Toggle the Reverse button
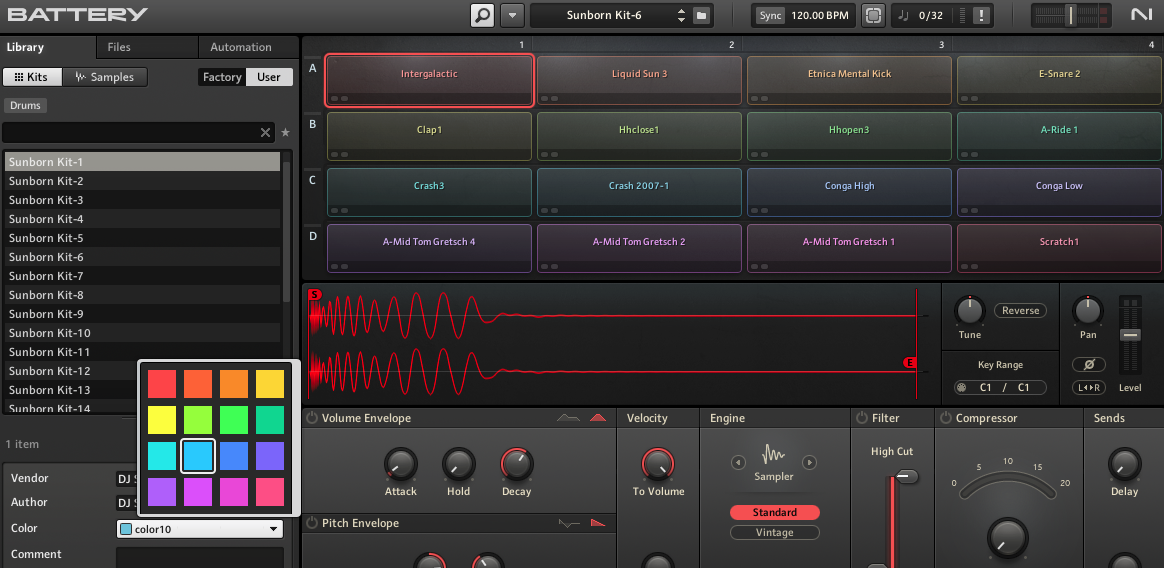This screenshot has height=568, width=1164. click(1021, 310)
